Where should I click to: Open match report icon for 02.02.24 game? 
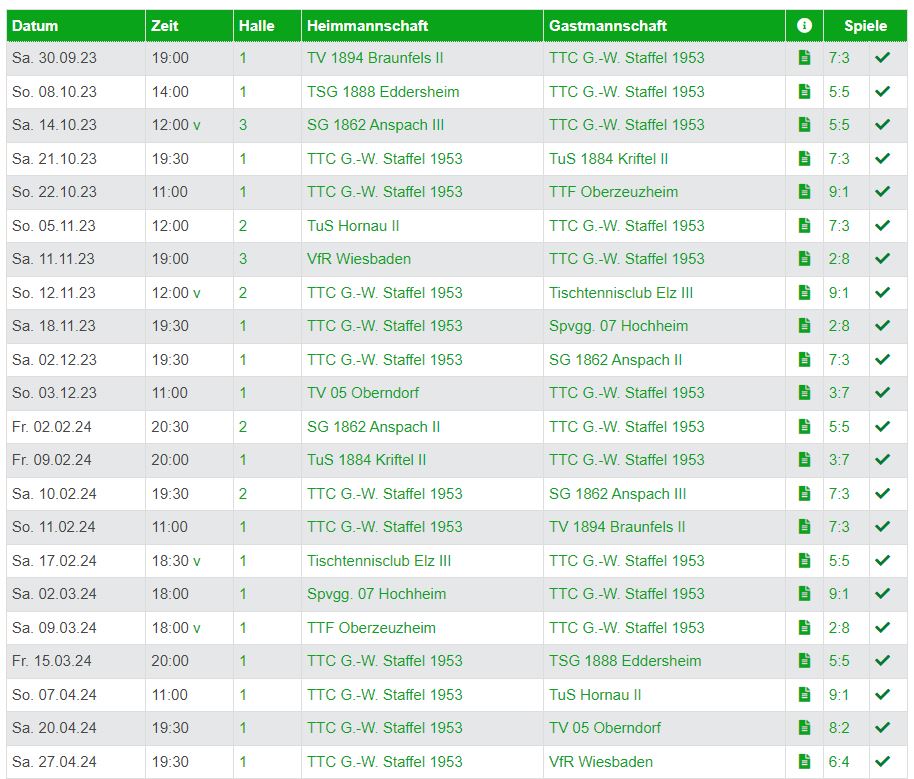pos(804,427)
